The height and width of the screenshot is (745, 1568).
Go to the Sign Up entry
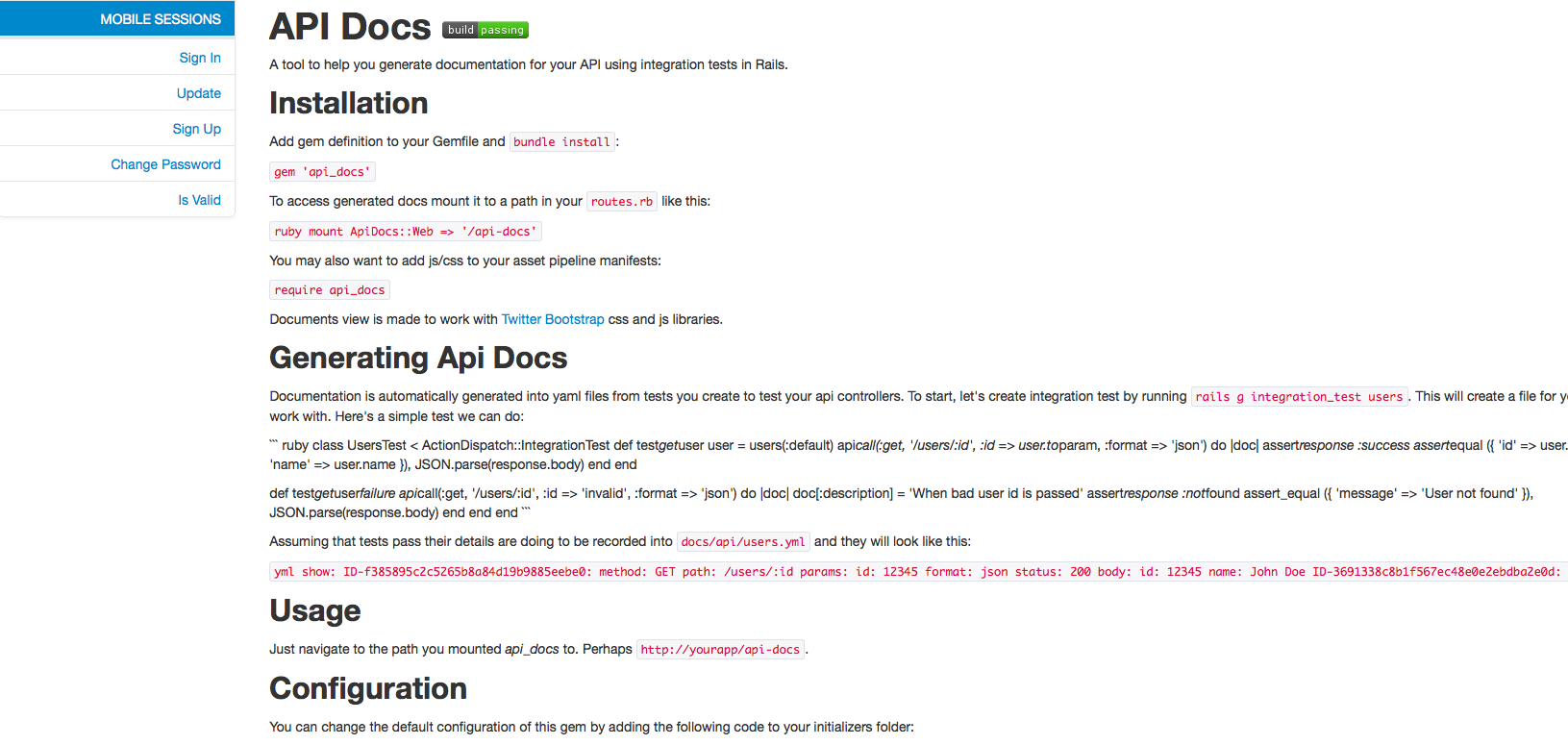point(197,129)
